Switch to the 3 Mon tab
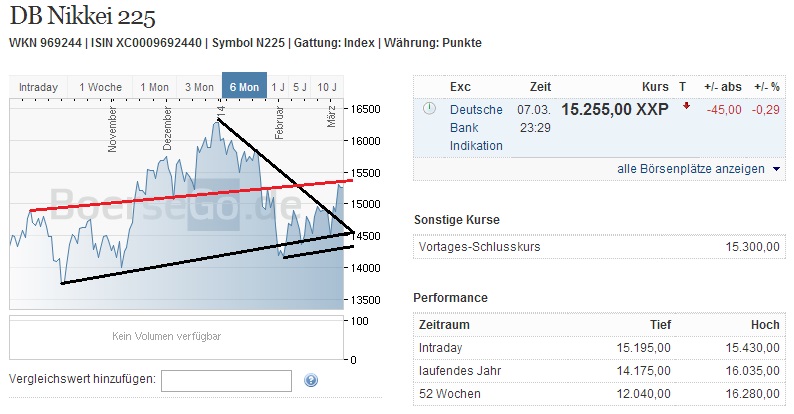The width and height of the screenshot is (794, 414). click(x=199, y=87)
